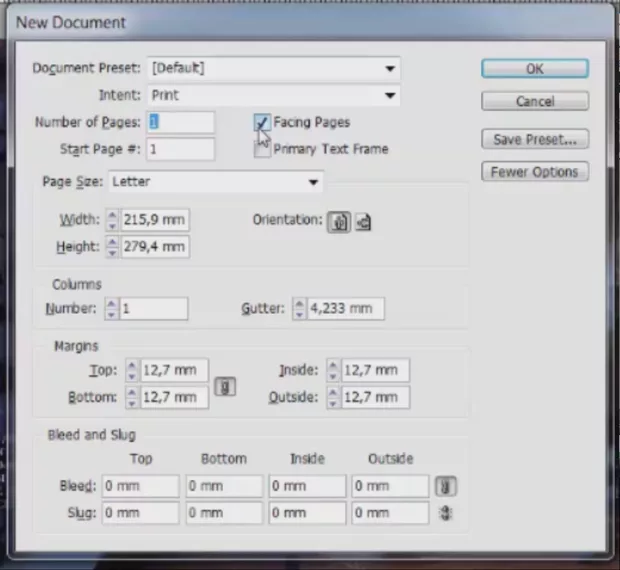Select portrait orientation icon
This screenshot has width=620, height=570.
coord(340,221)
